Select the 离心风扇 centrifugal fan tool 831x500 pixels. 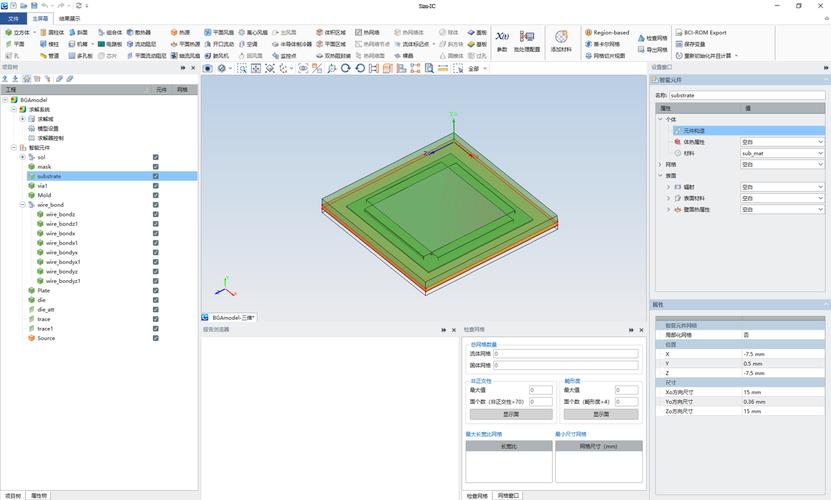pos(253,32)
